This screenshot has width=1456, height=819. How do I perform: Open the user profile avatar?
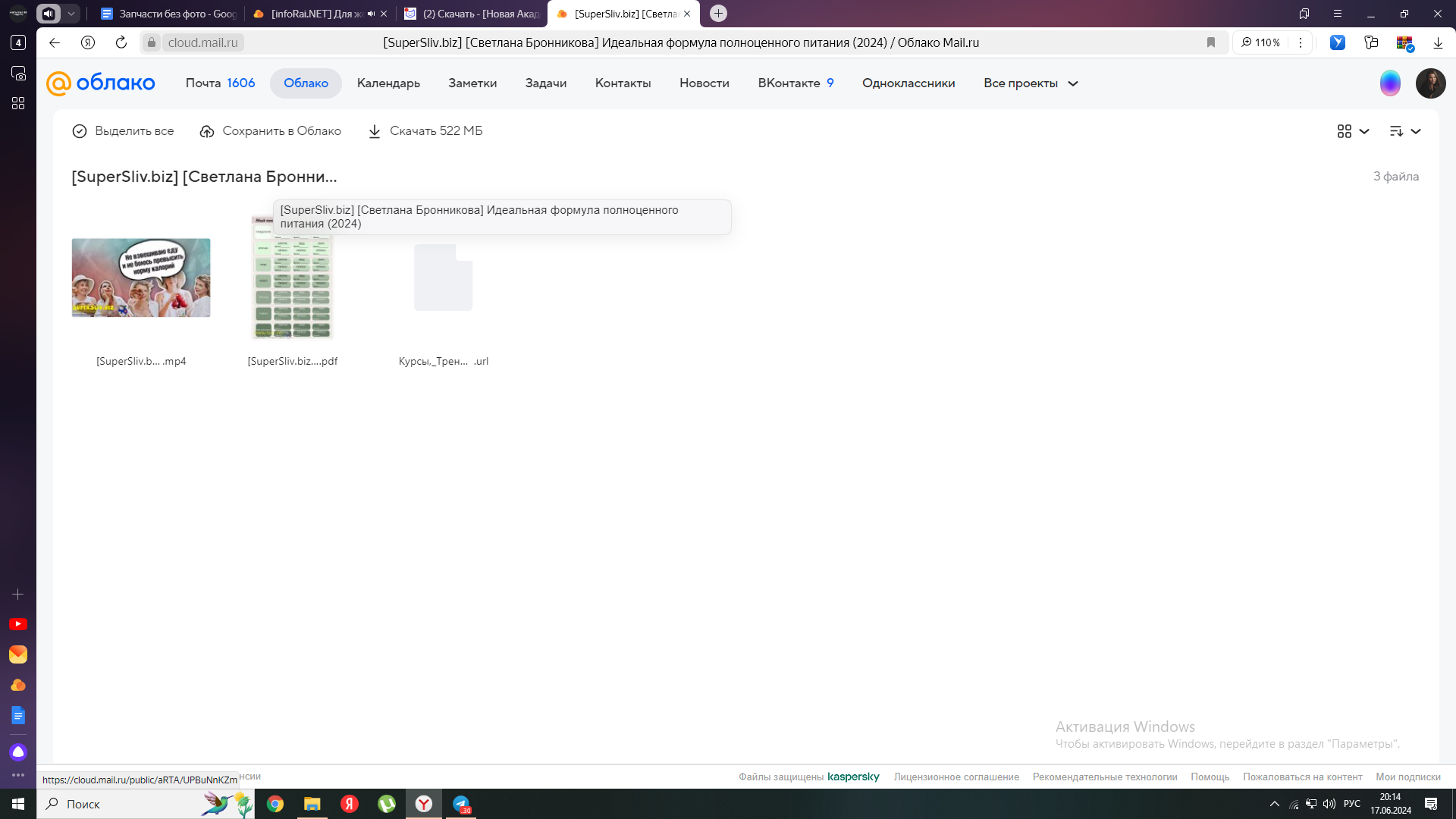click(x=1430, y=83)
